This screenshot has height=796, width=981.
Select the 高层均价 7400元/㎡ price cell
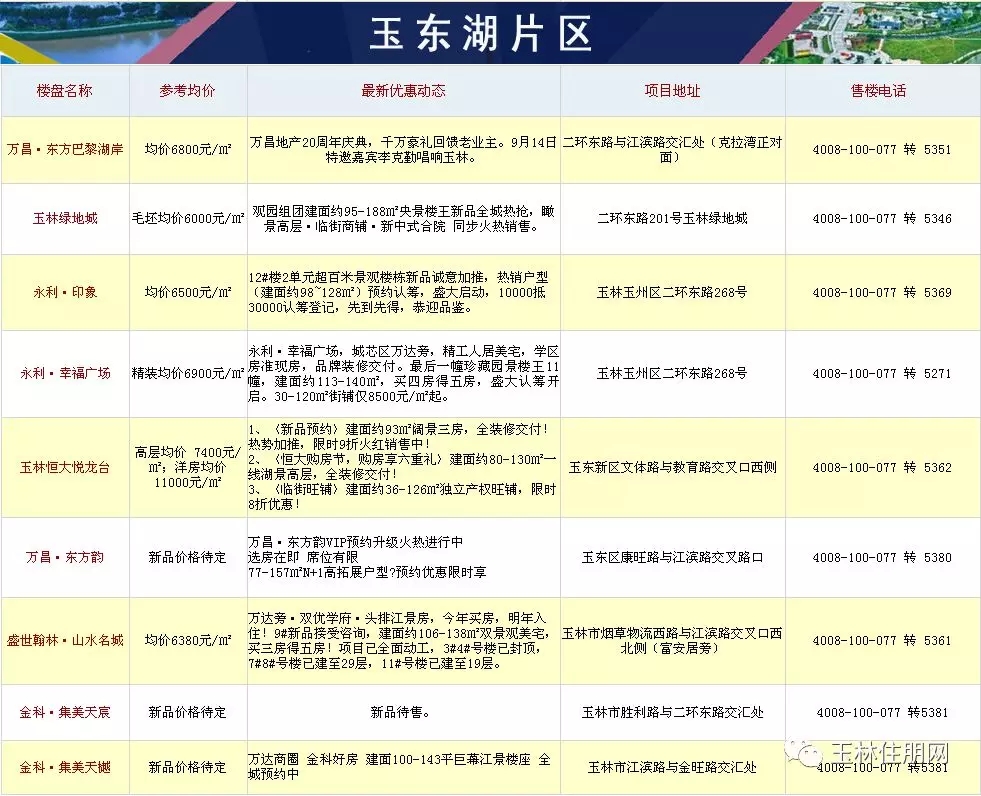[188, 467]
